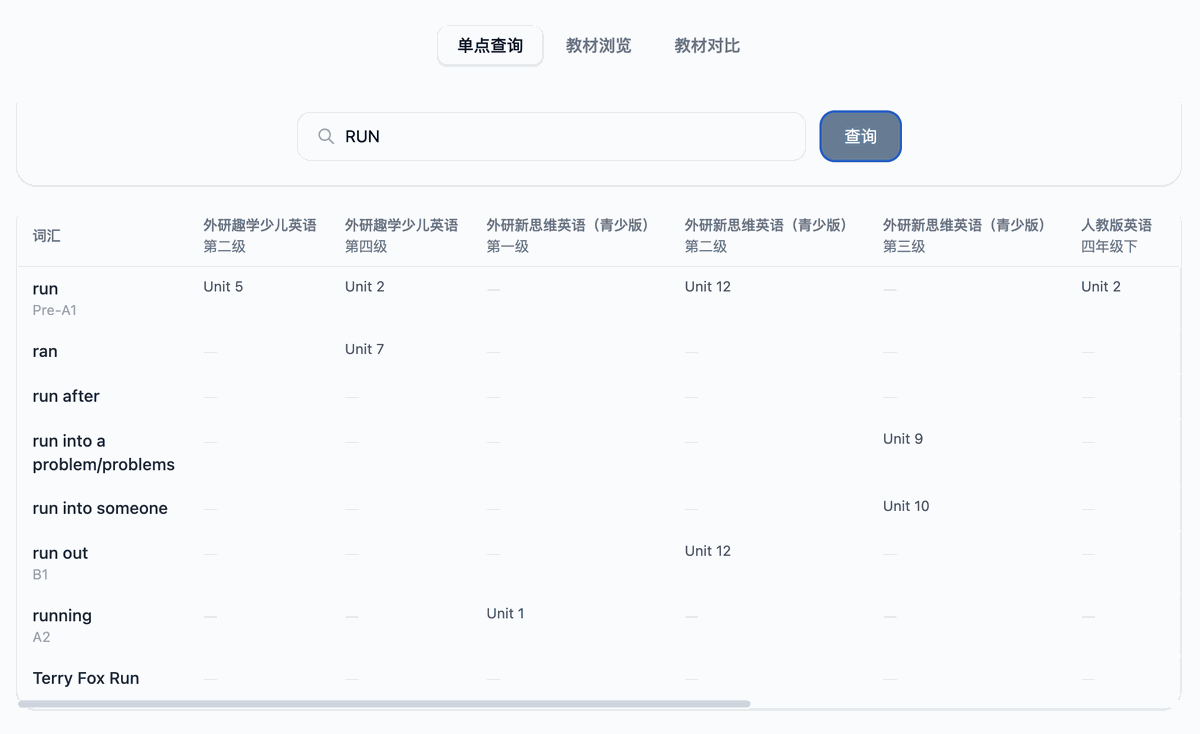This screenshot has height=734, width=1200.
Task: Switch to the 单点查询 tab
Action: (490, 46)
